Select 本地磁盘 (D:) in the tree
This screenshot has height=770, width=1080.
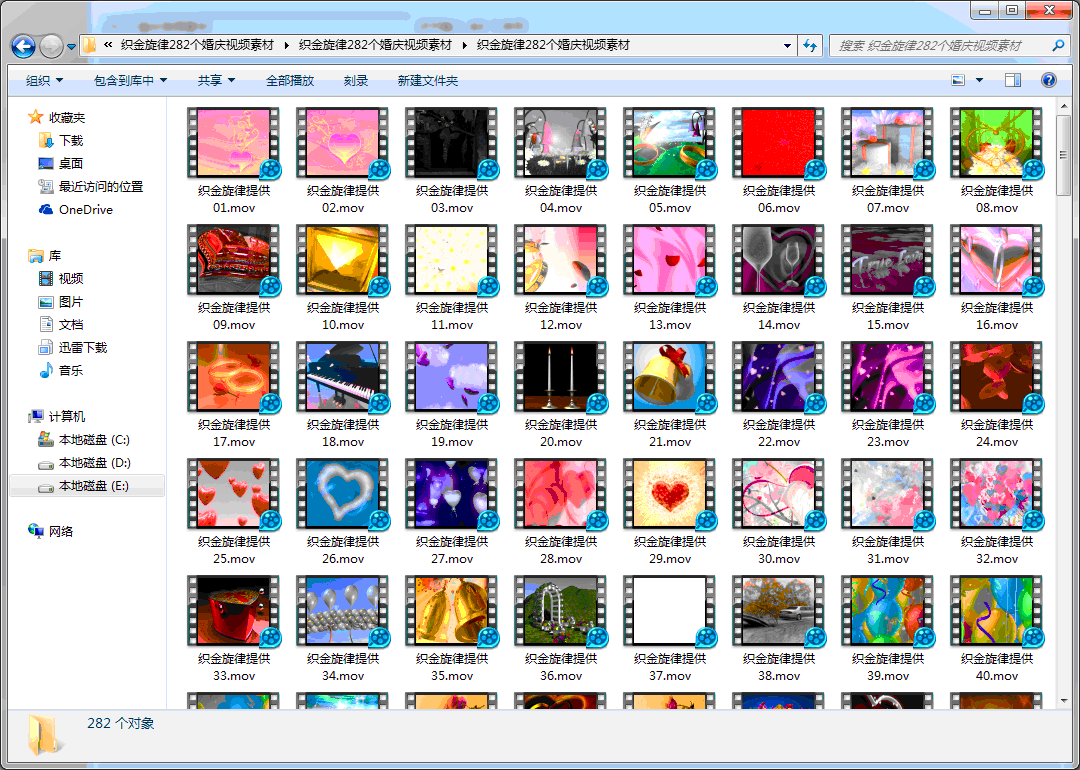[94, 463]
